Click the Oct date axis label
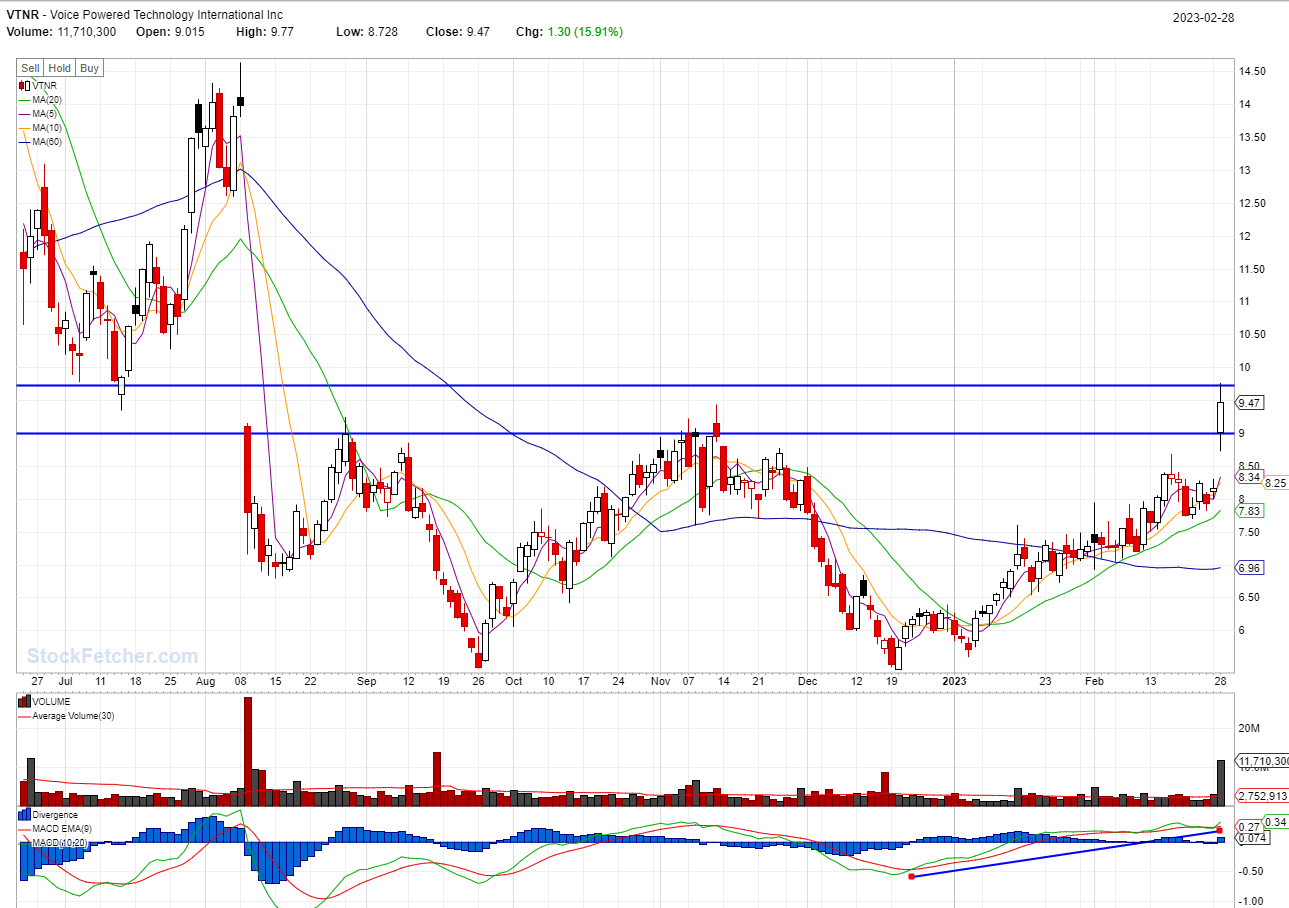 point(513,681)
